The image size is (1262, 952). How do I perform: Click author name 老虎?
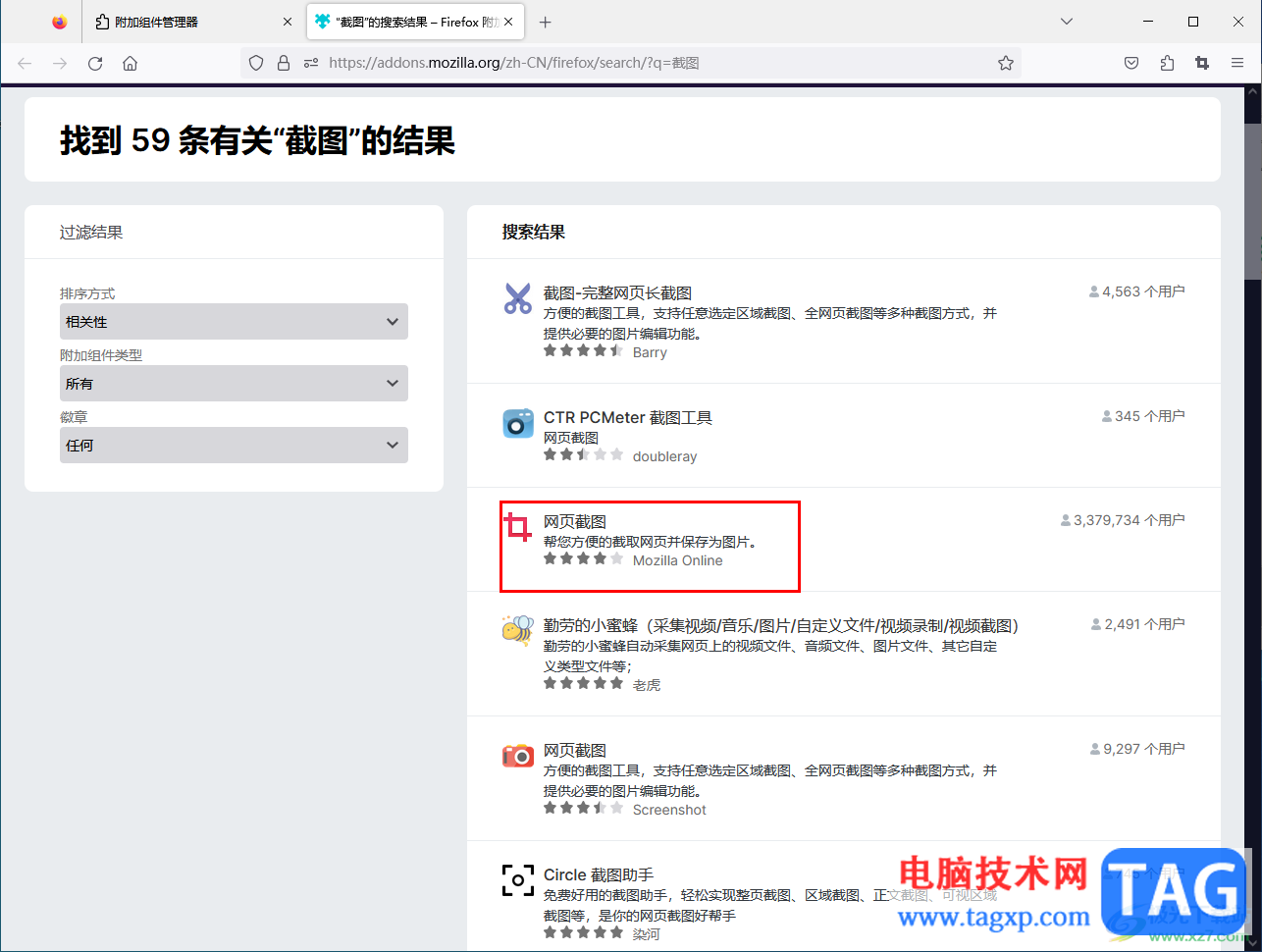click(x=647, y=685)
